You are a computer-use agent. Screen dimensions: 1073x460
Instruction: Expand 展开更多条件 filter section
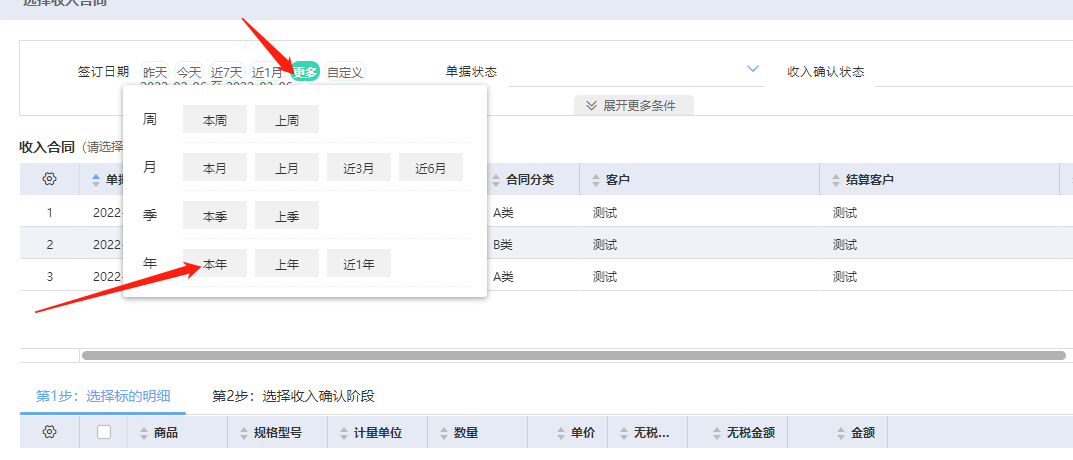633,105
